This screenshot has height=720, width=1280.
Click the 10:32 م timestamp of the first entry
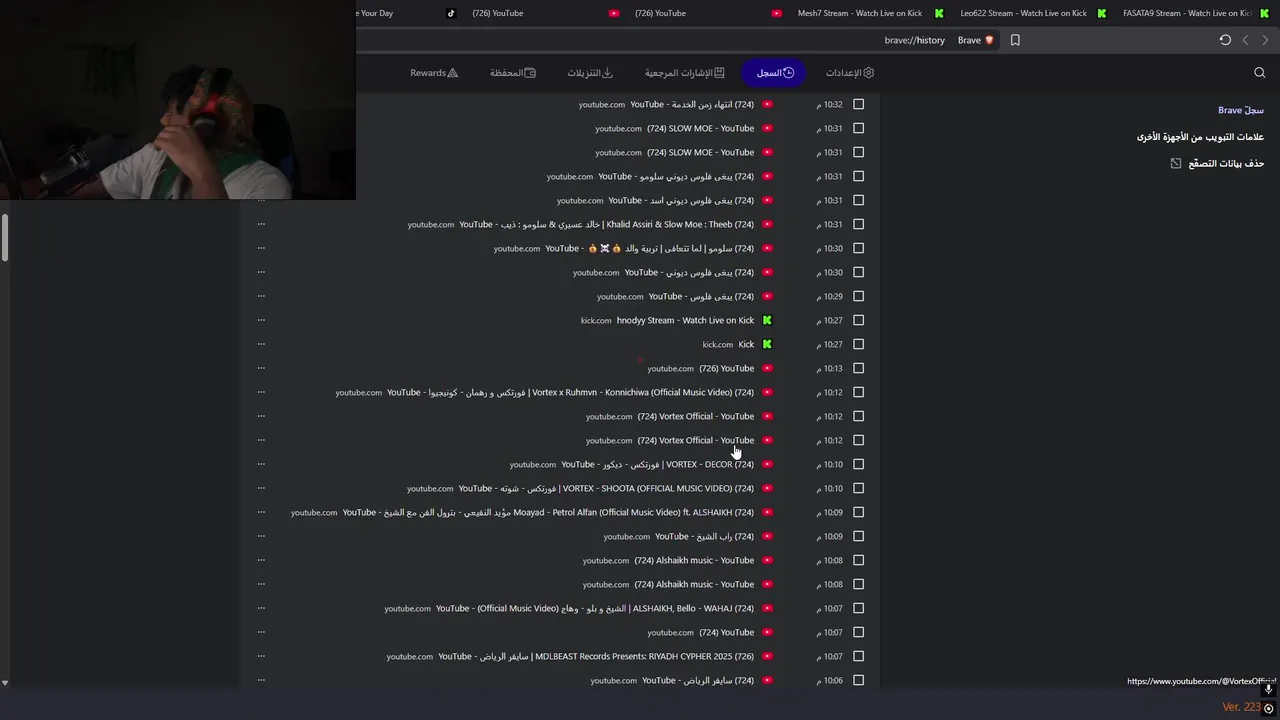click(x=830, y=104)
